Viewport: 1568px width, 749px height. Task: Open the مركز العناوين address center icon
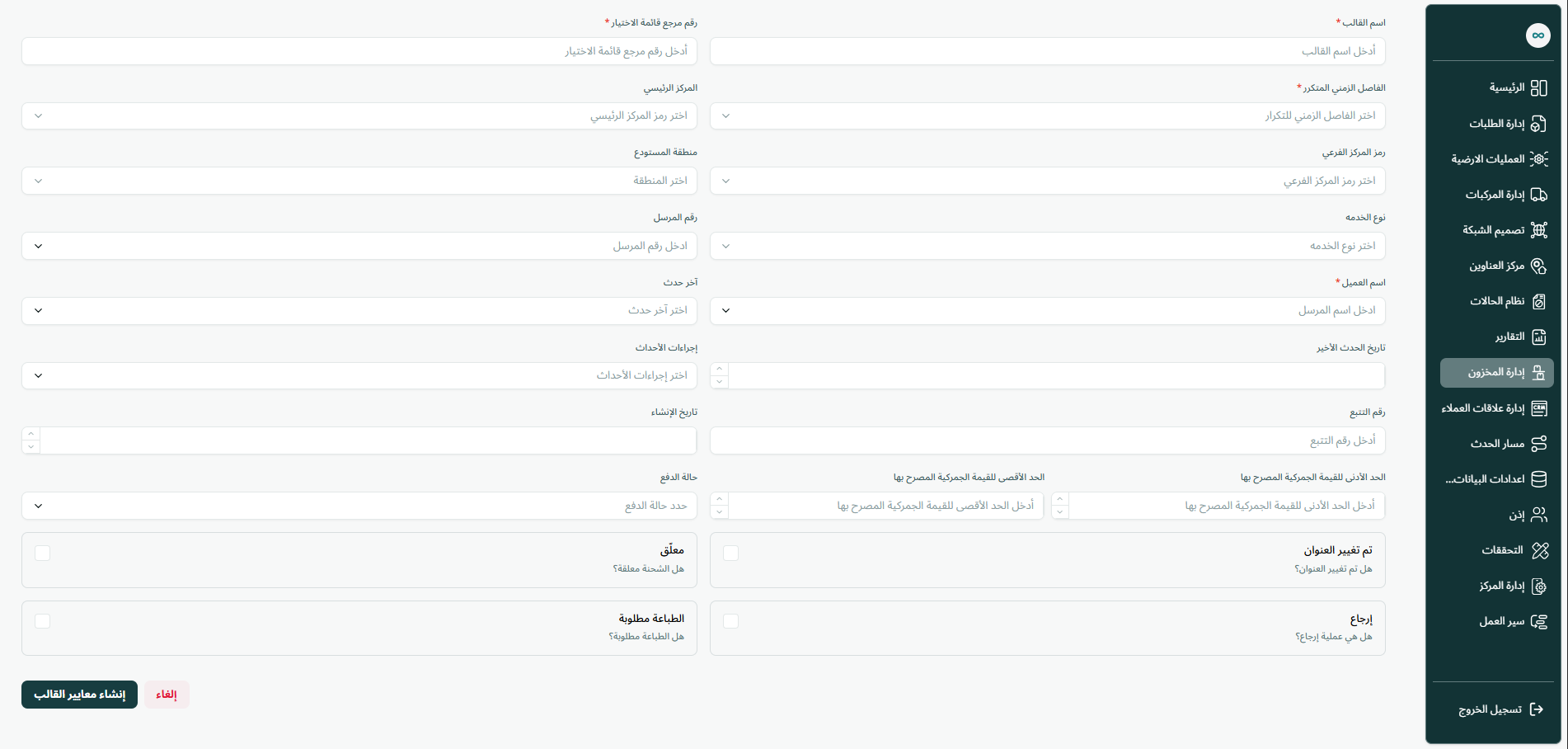pos(1538,266)
